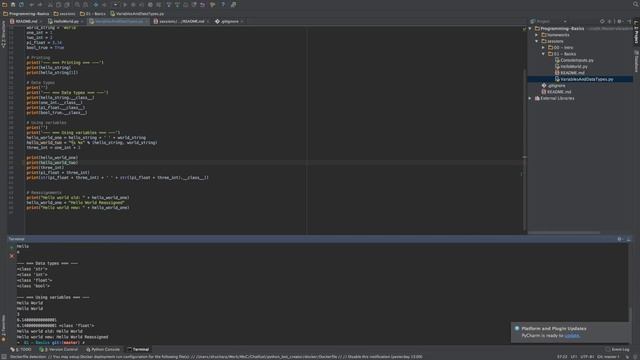Click the Cut scissors icon in the toolbar
The image size is (640, 360).
[x=50, y=4]
